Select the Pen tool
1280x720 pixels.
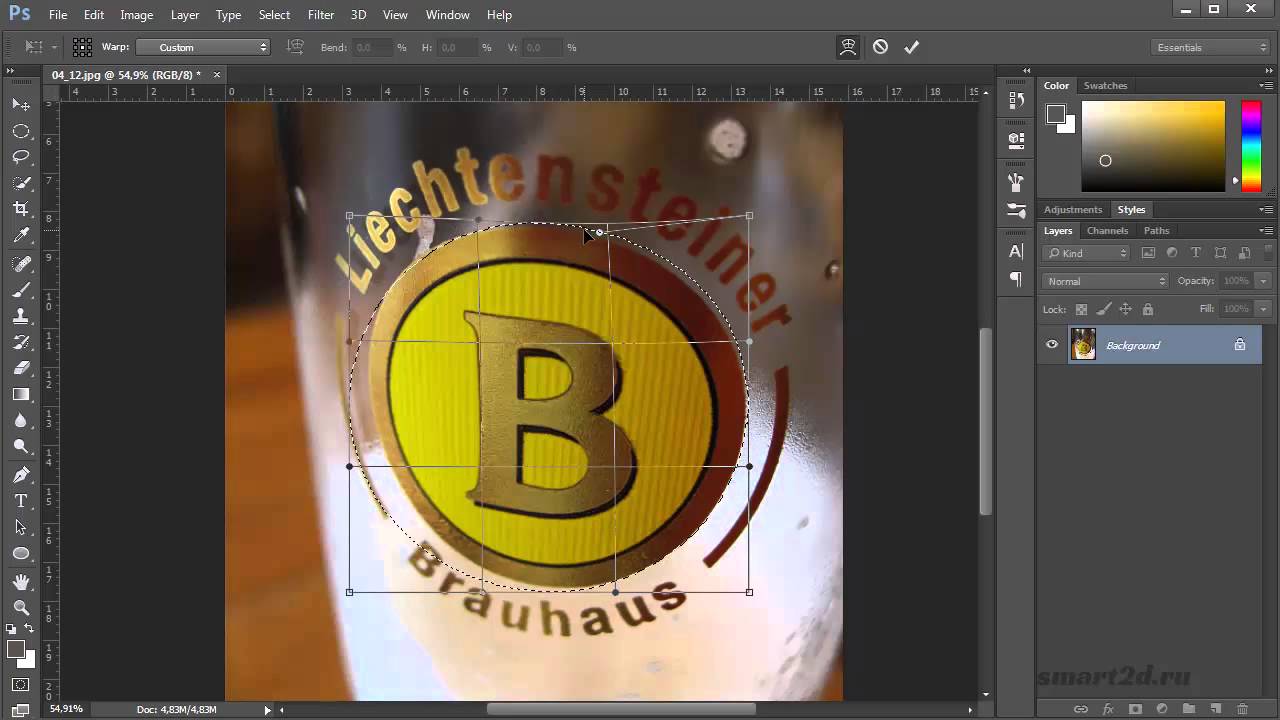tap(21, 475)
